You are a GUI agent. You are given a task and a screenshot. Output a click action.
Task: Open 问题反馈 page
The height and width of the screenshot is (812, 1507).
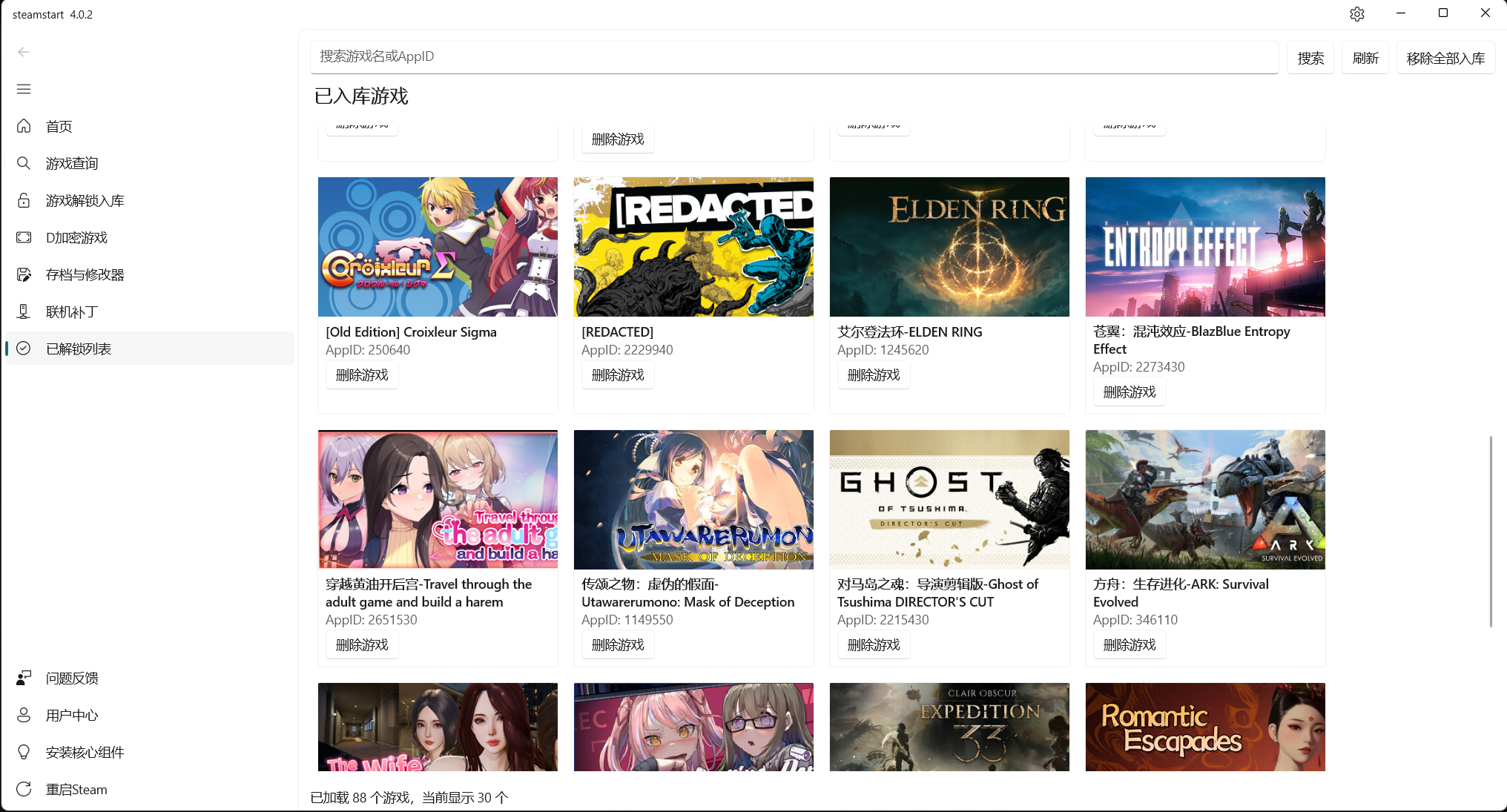click(150, 678)
